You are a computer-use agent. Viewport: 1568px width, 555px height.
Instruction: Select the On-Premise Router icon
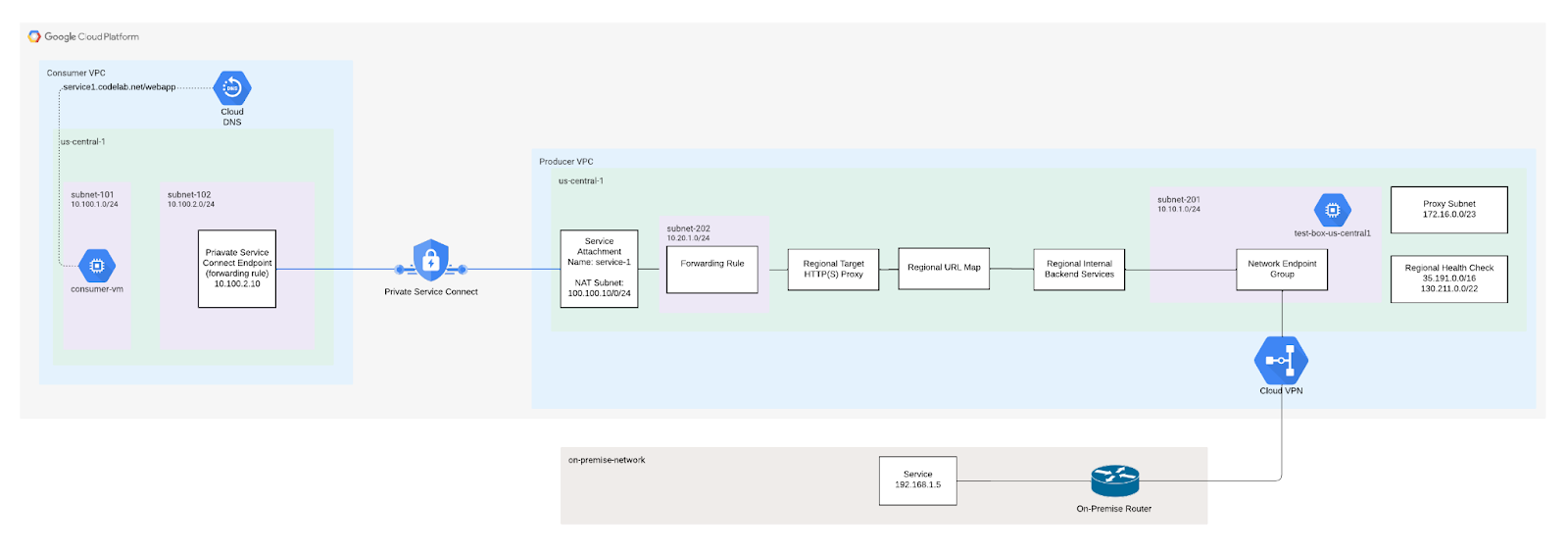pyautogui.click(x=1114, y=480)
